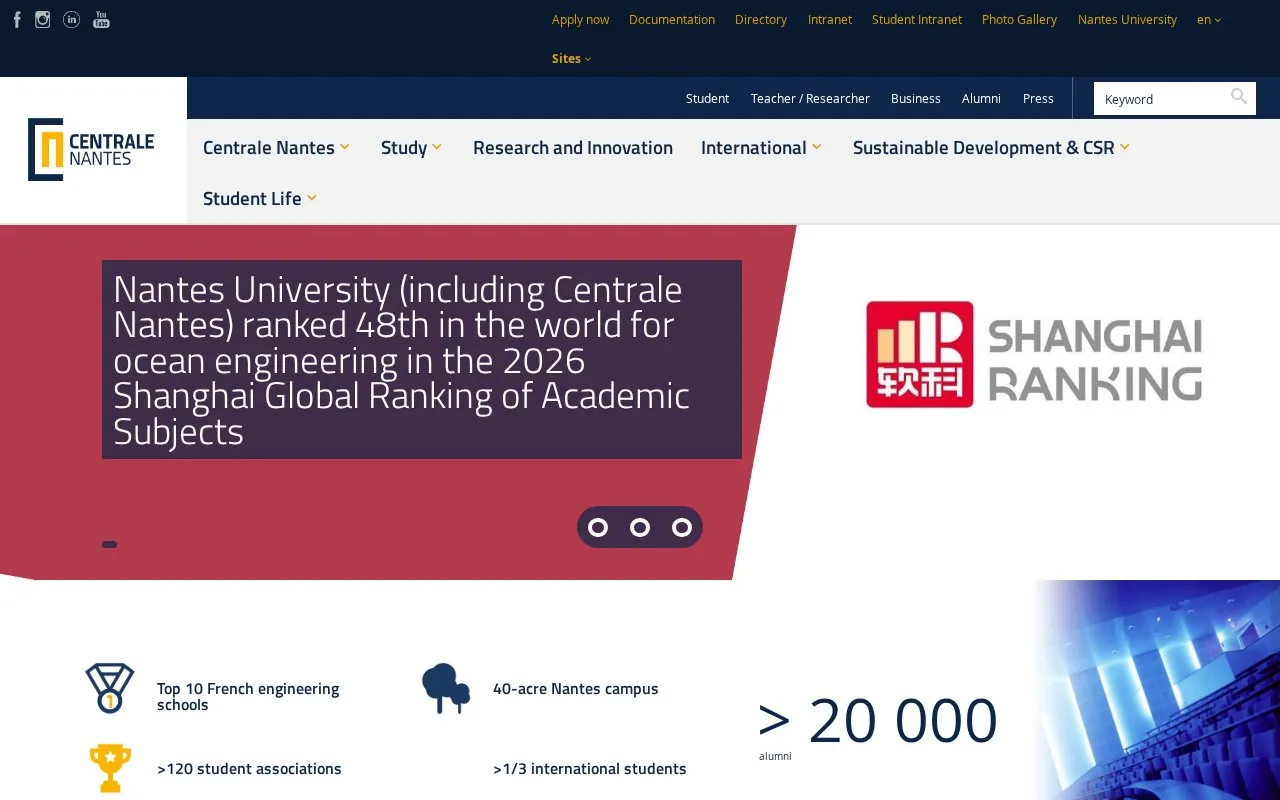
Task: Open the Directory link
Action: pyautogui.click(x=761, y=20)
